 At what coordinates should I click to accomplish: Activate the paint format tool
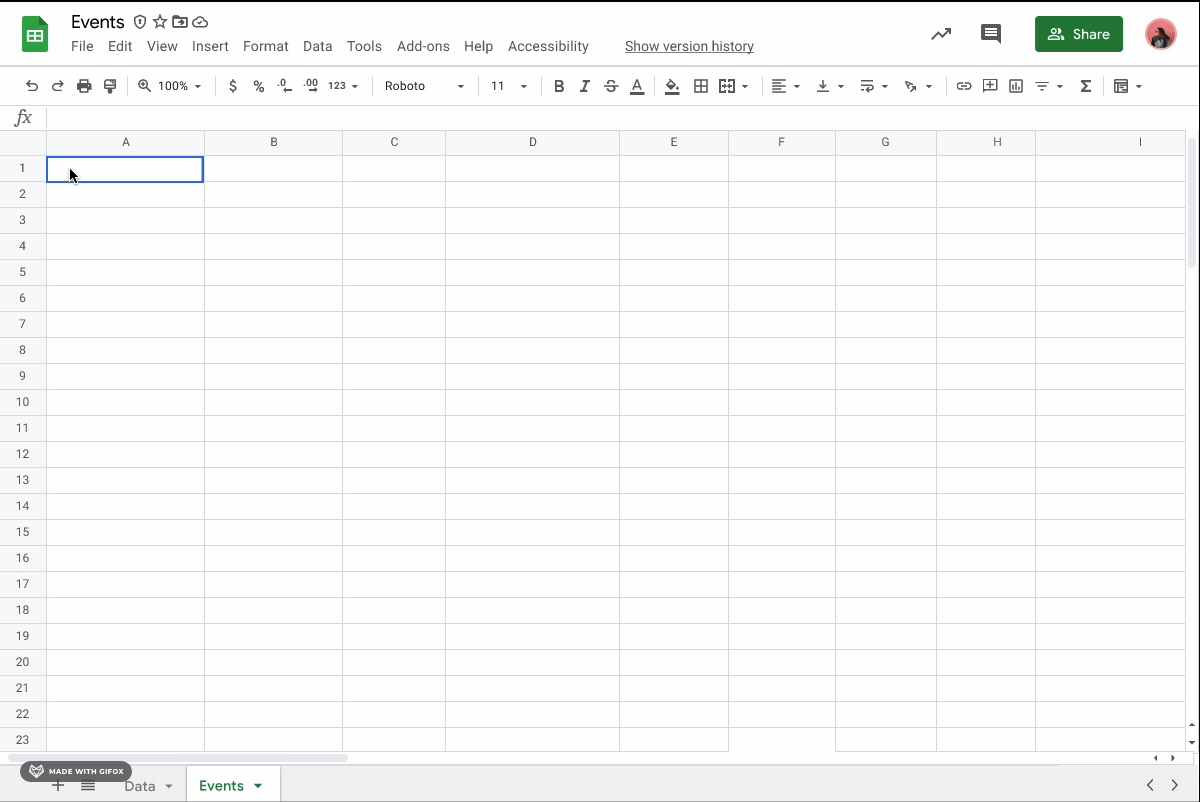(x=110, y=86)
